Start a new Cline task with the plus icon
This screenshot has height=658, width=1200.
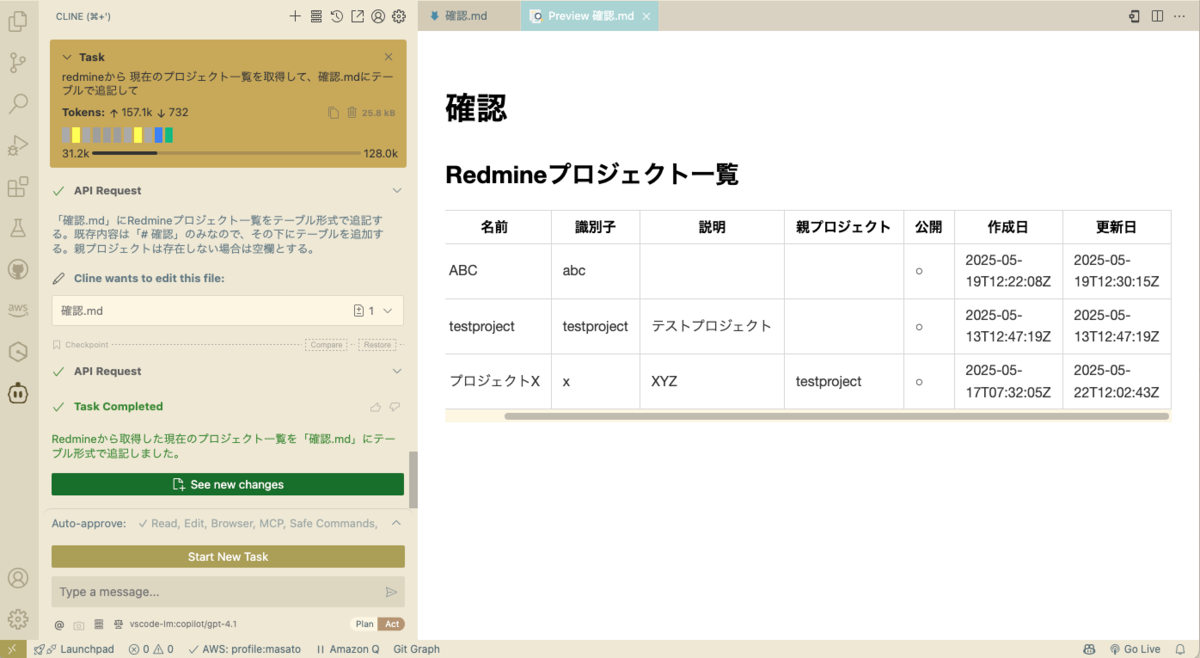pyautogui.click(x=294, y=16)
